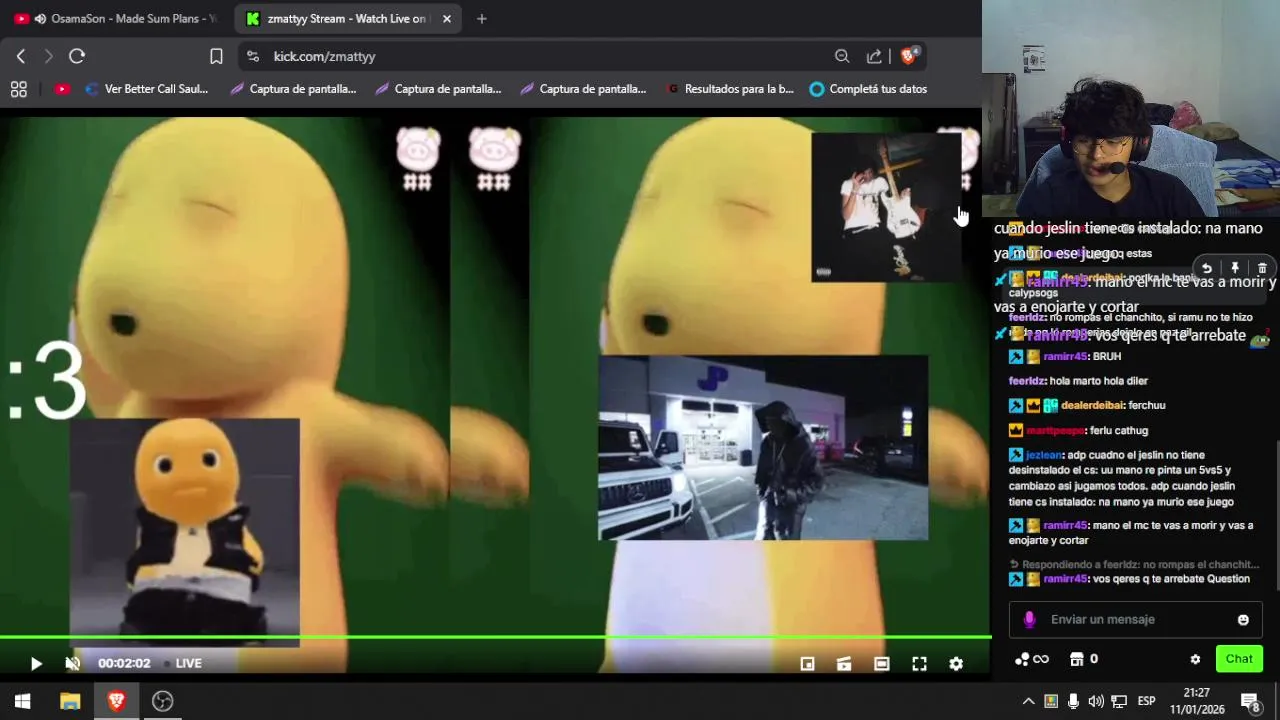Open a new browser tab
This screenshot has height=720, width=1280.
481,19
